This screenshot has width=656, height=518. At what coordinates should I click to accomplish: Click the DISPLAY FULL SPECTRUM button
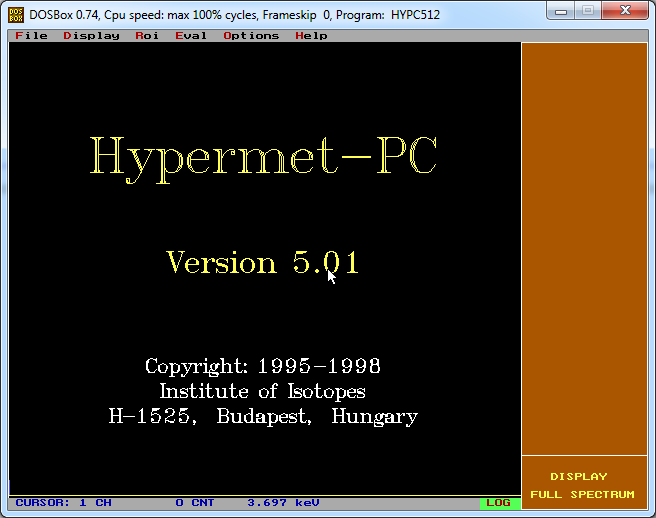[584, 482]
